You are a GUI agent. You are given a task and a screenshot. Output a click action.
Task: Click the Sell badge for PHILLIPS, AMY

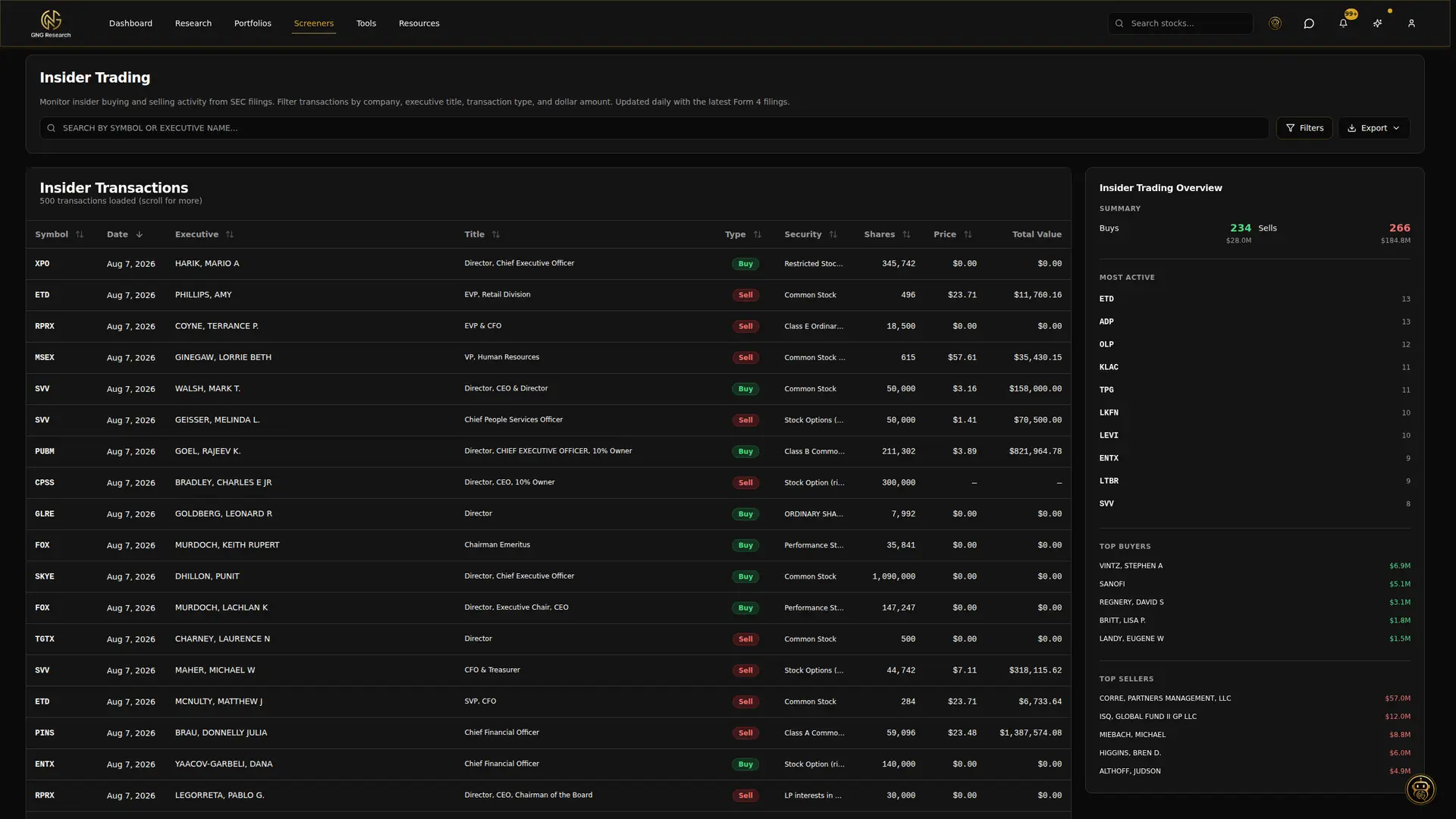(745, 296)
